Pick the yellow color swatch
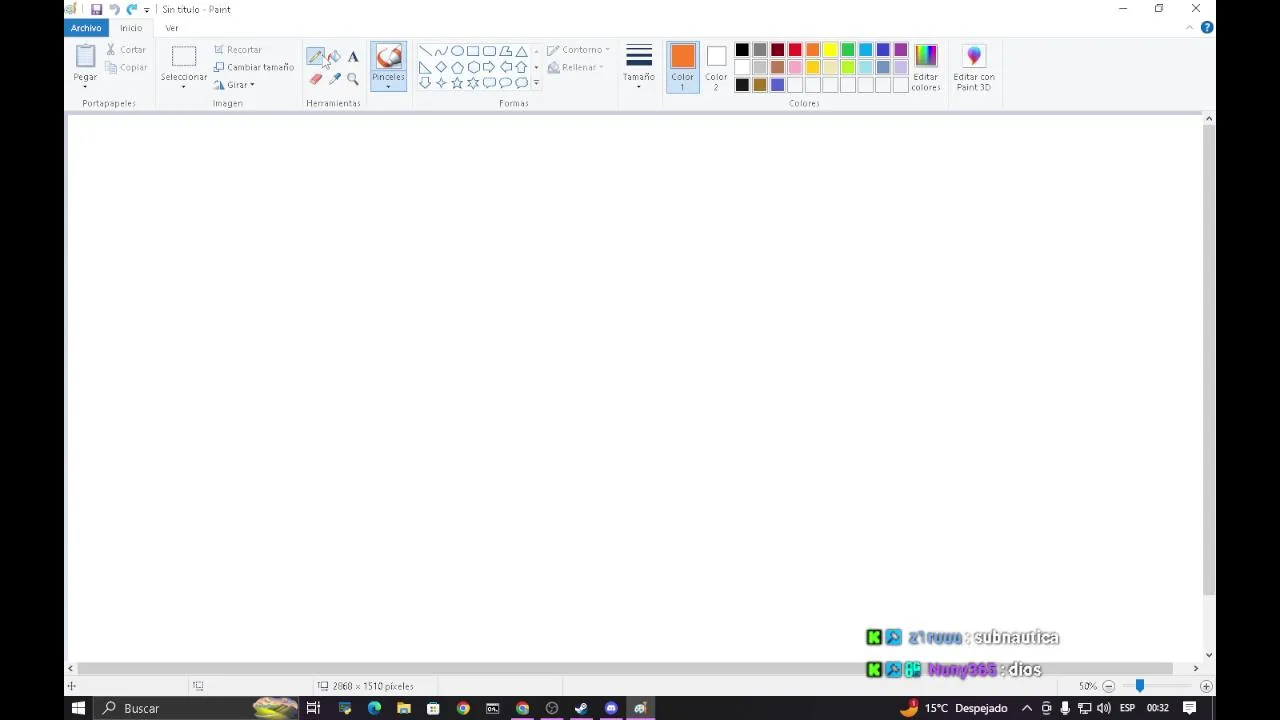This screenshot has height=720, width=1280. (x=830, y=50)
